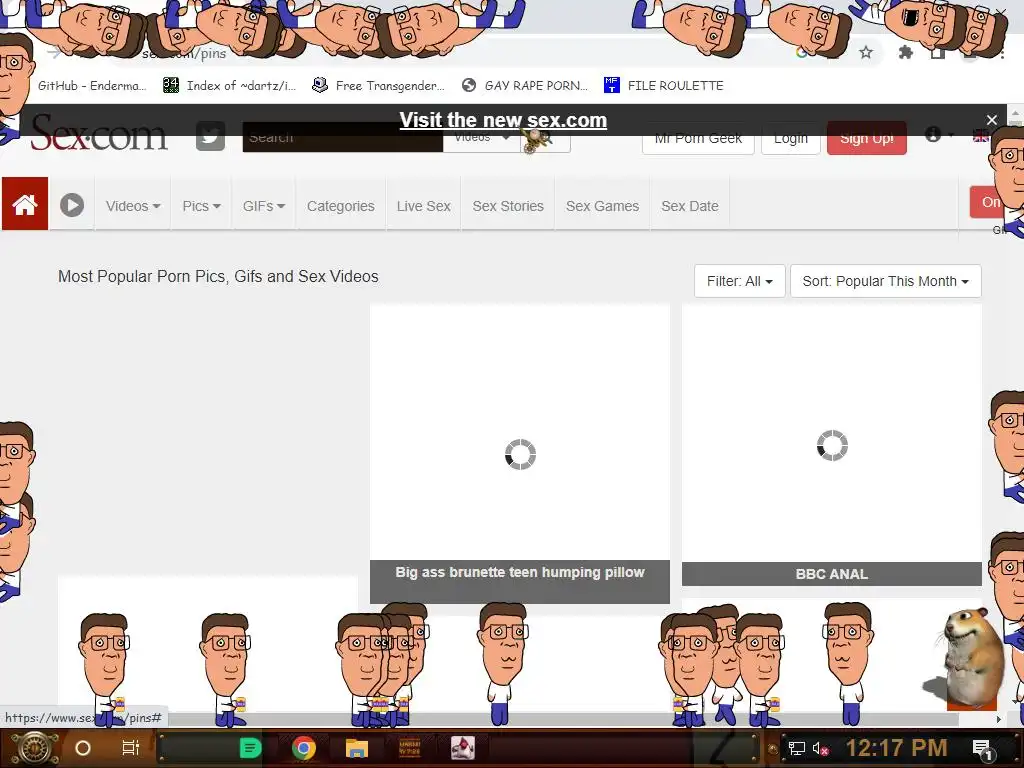This screenshot has height=768, width=1024.
Task: Click the horizontal scrollbar right arrow
Action: [999, 720]
